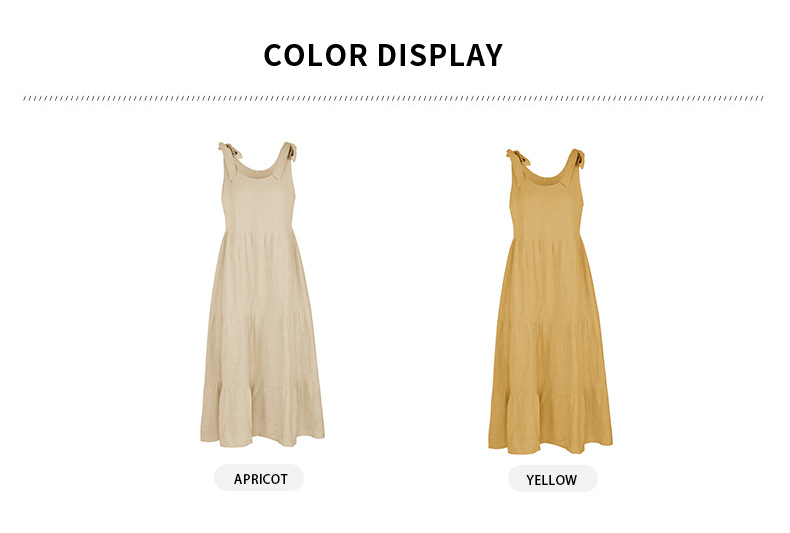Select the APRICOT color label

click(259, 478)
